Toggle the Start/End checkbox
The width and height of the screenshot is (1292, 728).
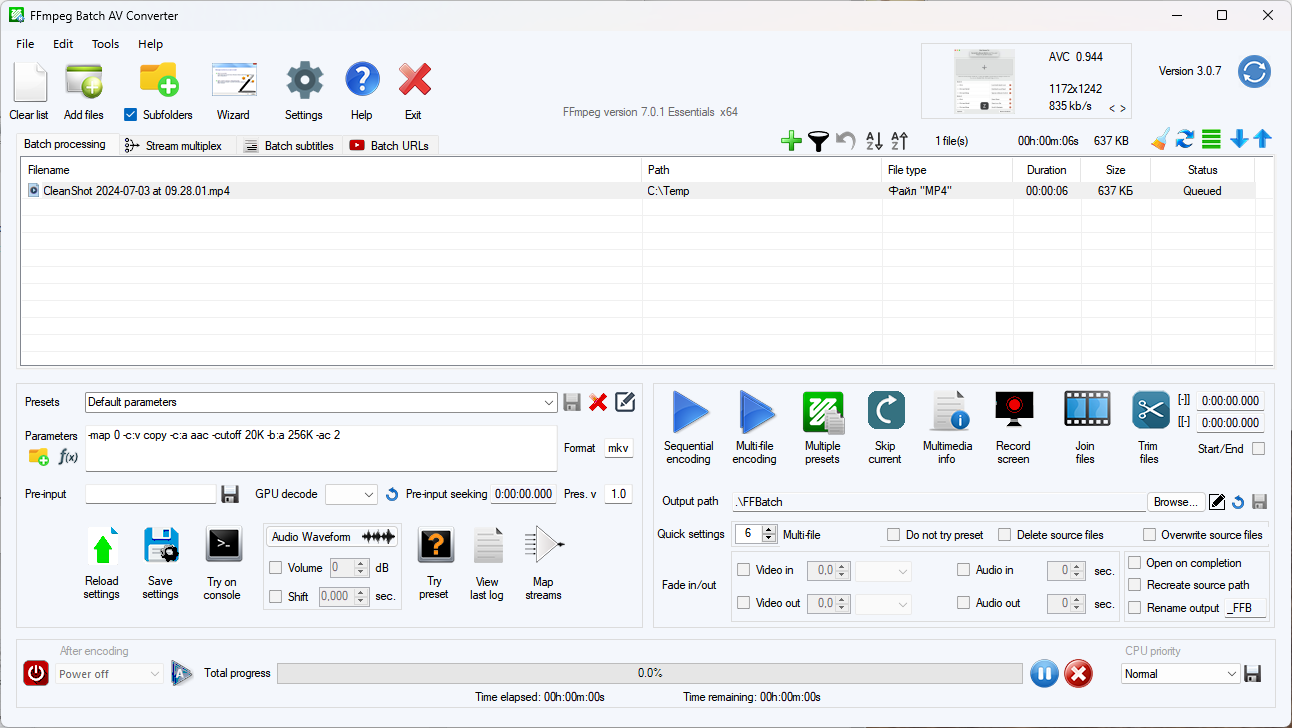tap(1258, 449)
